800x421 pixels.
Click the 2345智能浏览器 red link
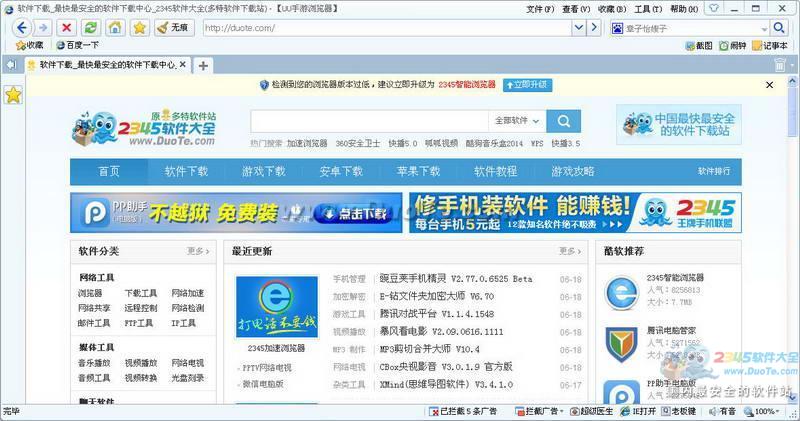pos(467,85)
